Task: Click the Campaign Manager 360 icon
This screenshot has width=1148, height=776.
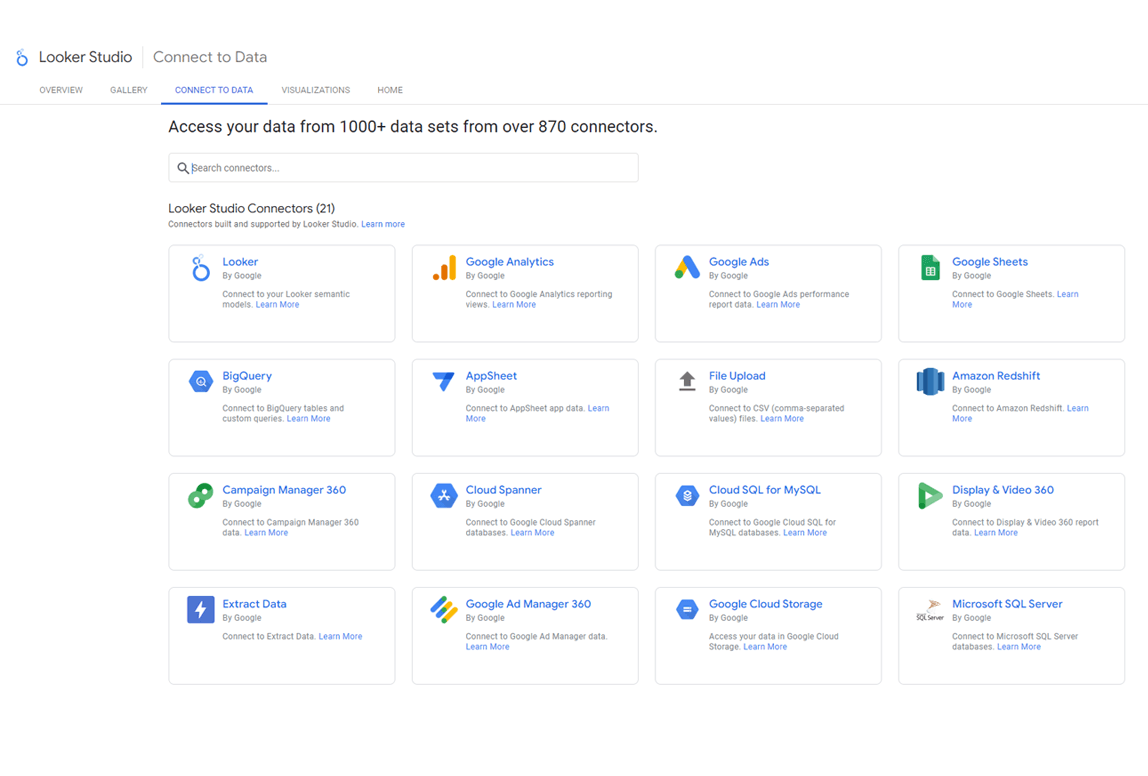Action: pos(200,496)
